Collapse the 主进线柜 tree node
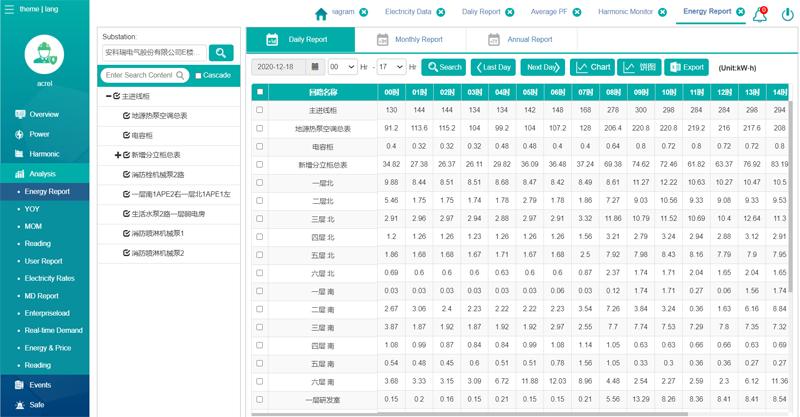800x417 pixels. (109, 97)
